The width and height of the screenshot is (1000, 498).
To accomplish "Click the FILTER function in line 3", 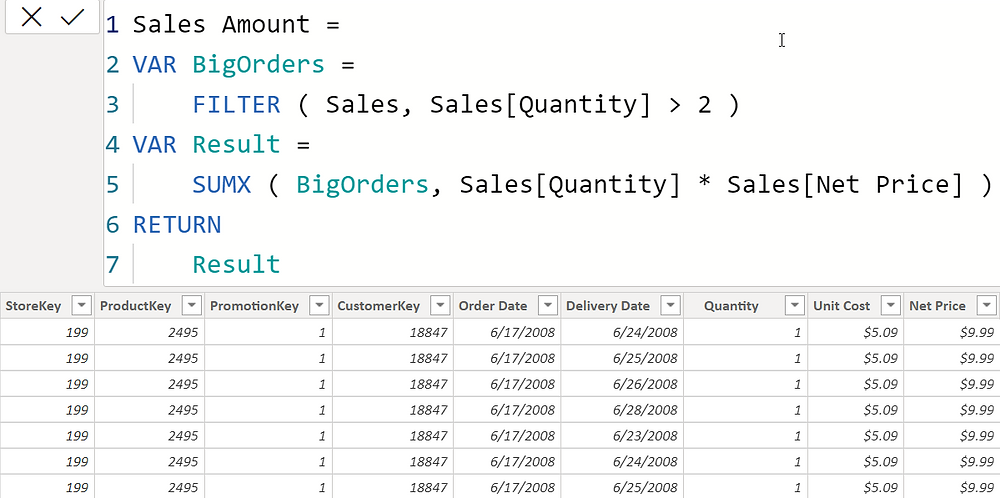I will click(x=236, y=104).
